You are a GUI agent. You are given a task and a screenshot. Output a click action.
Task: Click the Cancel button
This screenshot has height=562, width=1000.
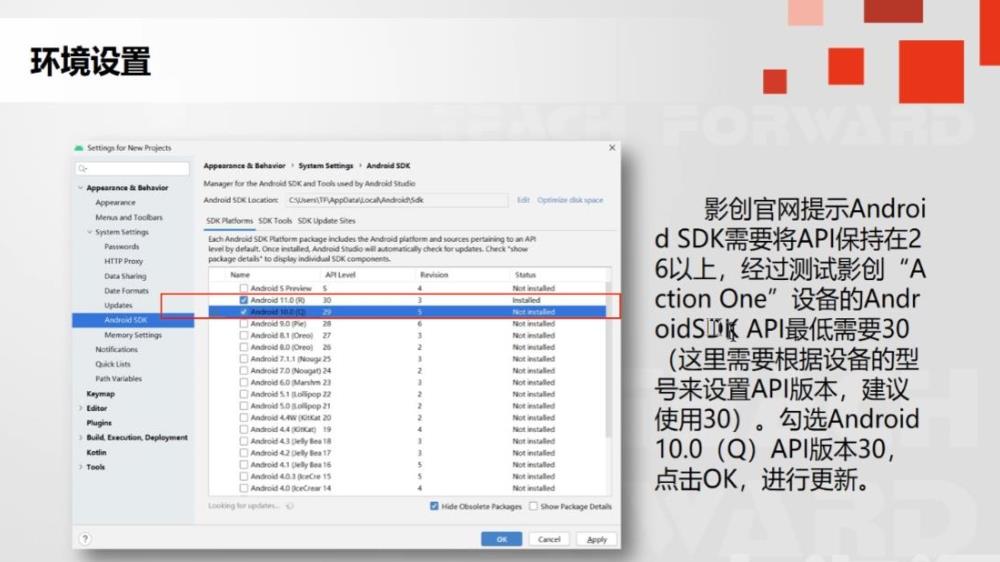pyautogui.click(x=548, y=539)
